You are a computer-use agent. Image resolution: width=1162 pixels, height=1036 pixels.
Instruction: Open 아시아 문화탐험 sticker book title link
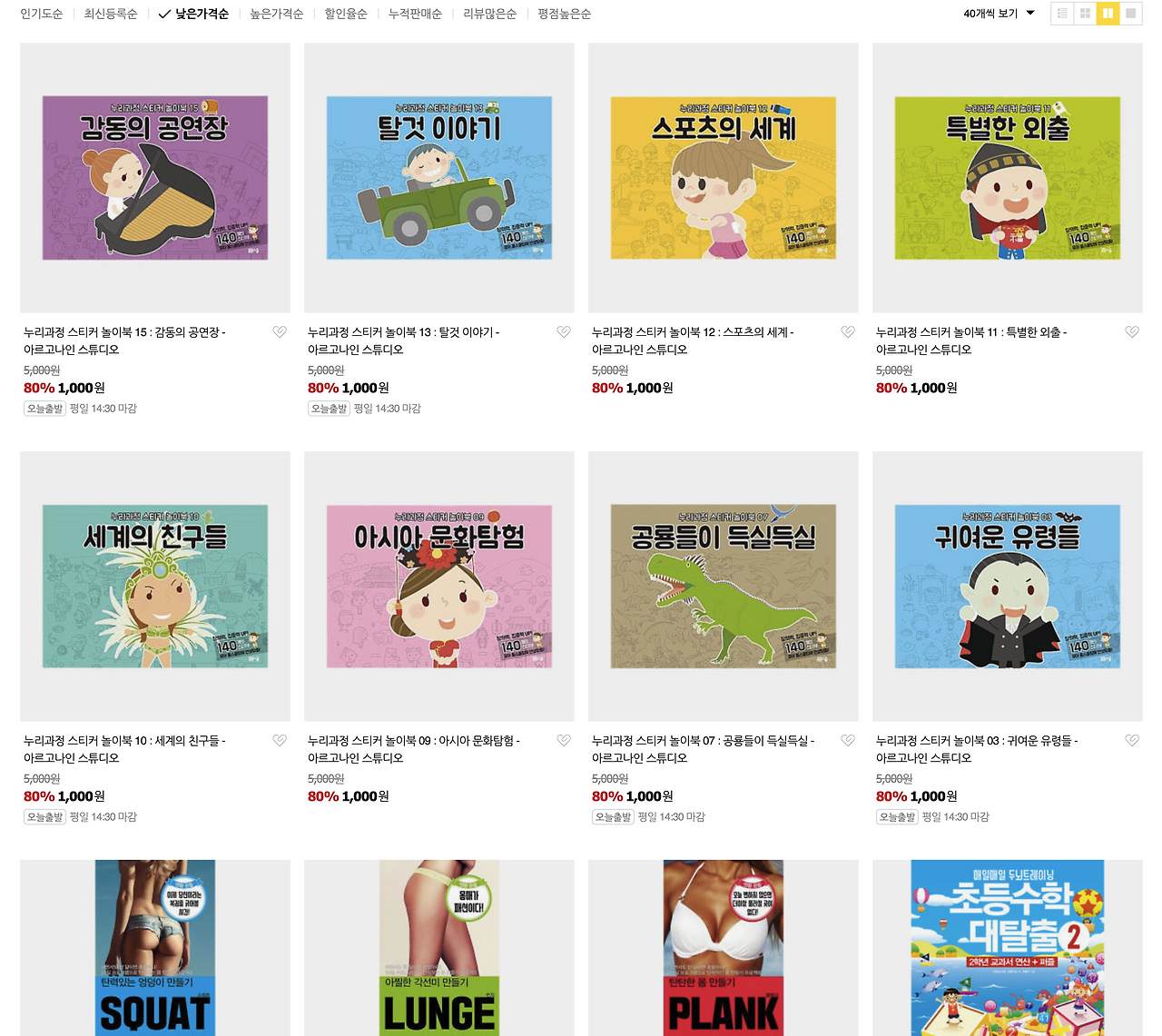[x=414, y=749]
